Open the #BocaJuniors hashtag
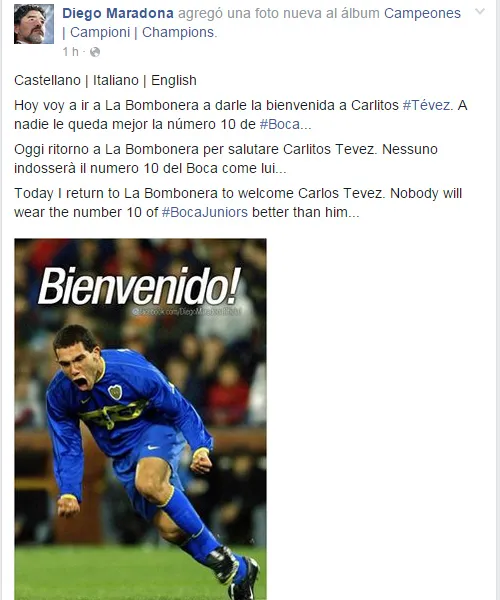500x600 pixels. 205,212
